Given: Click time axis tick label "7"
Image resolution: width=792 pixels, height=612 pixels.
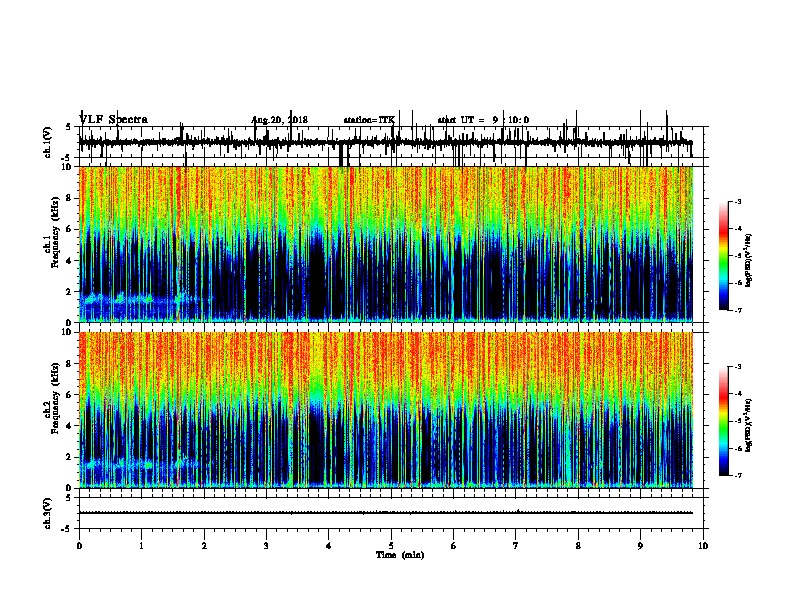Looking at the screenshot, I should point(516,546).
